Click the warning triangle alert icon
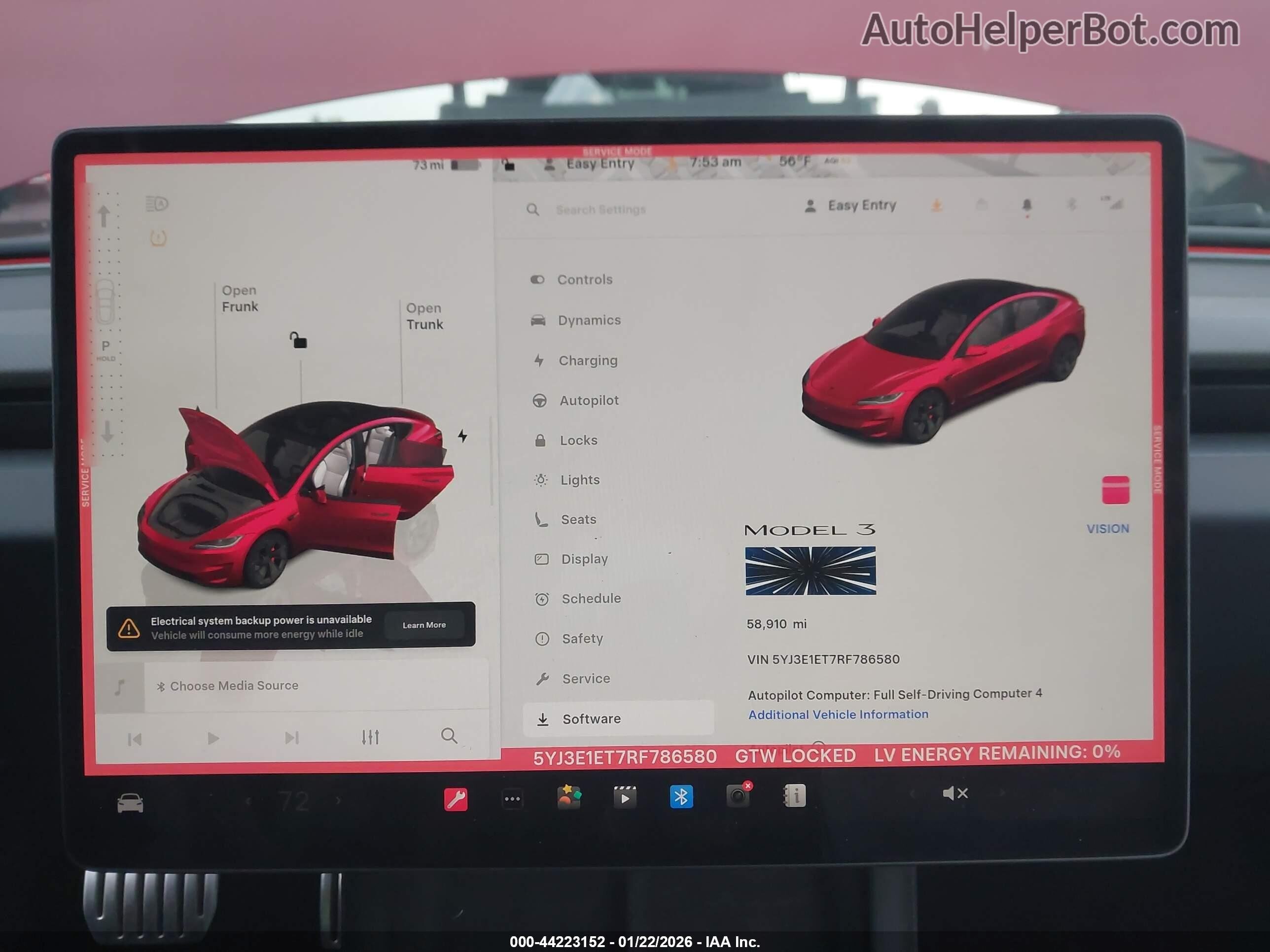Viewport: 1270px width, 952px height. pos(129,628)
